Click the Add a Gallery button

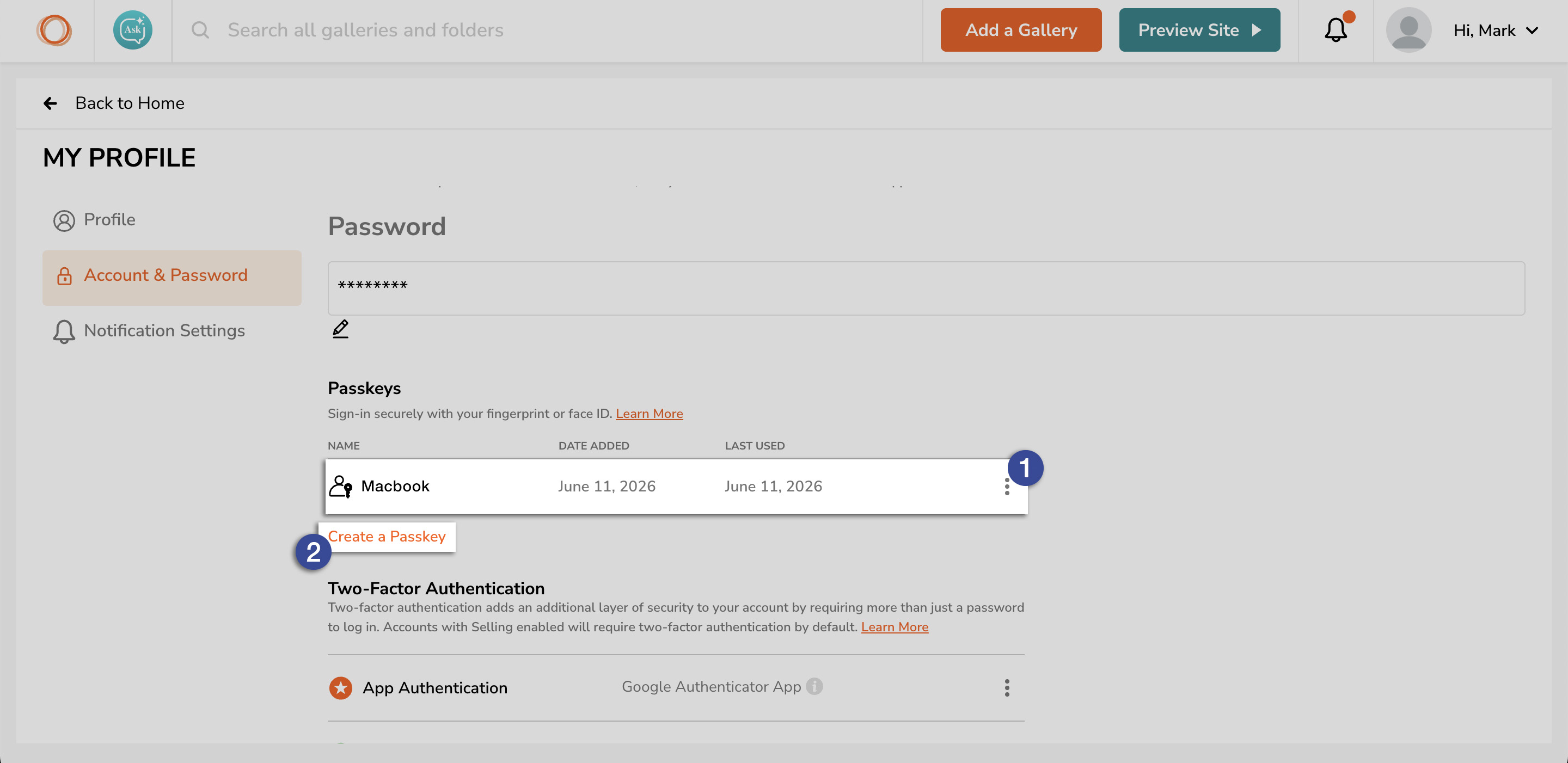coord(1021,30)
